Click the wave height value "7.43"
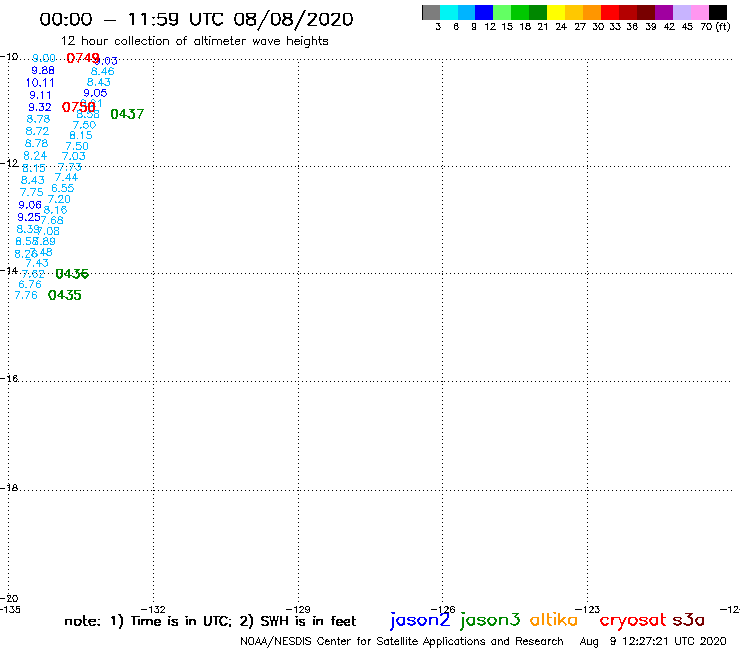This screenshot has width=740, height=650. pos(37,263)
